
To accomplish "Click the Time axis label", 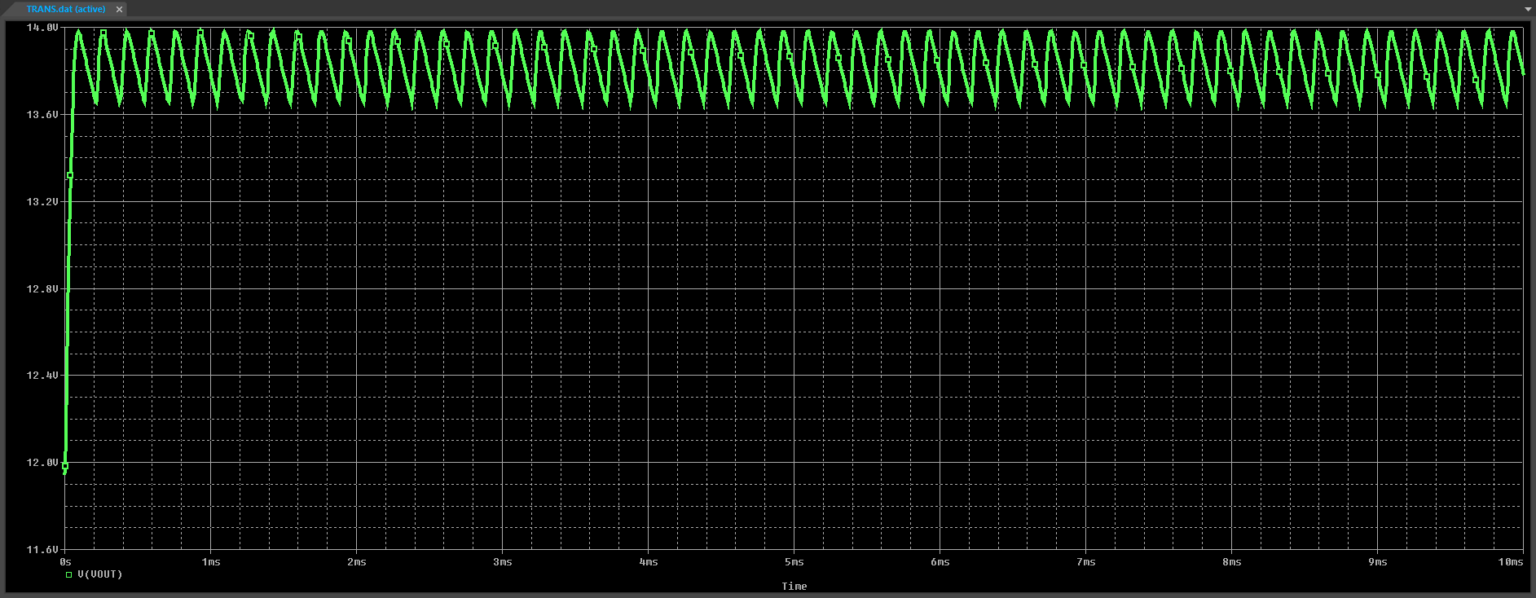I will coord(793,586).
